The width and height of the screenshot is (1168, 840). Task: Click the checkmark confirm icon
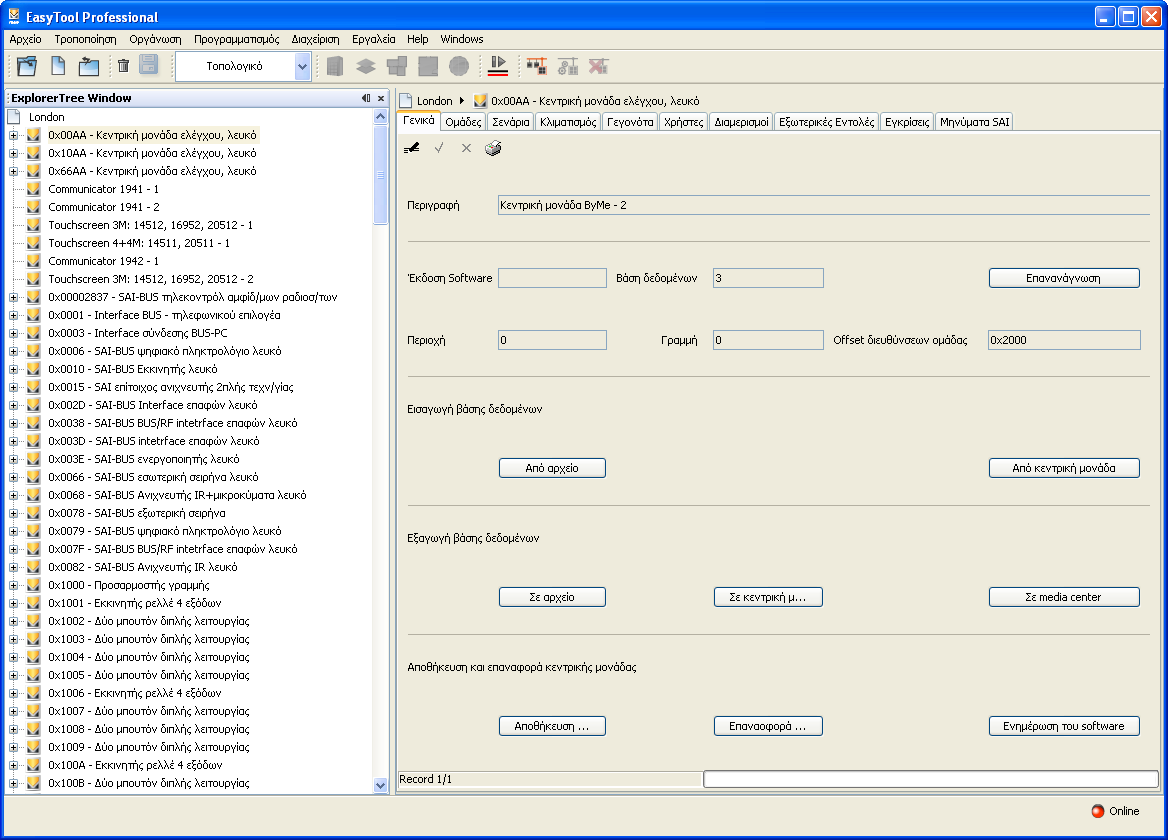[439, 148]
